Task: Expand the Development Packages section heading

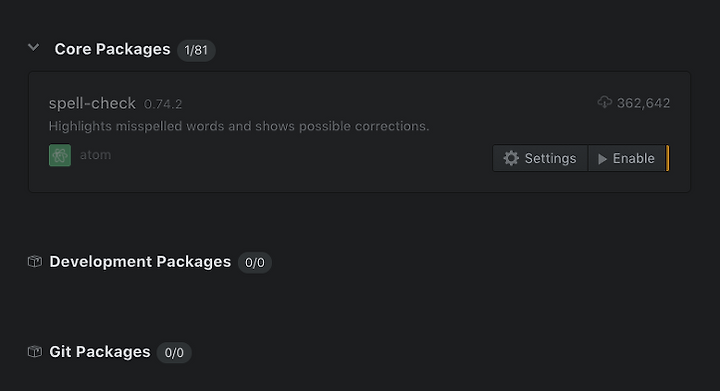Action: pos(140,262)
